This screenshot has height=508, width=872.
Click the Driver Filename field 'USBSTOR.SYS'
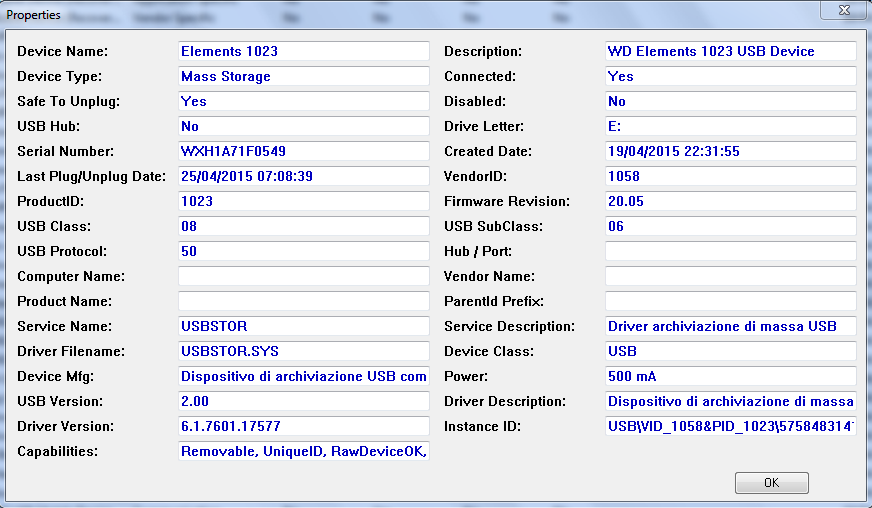304,352
